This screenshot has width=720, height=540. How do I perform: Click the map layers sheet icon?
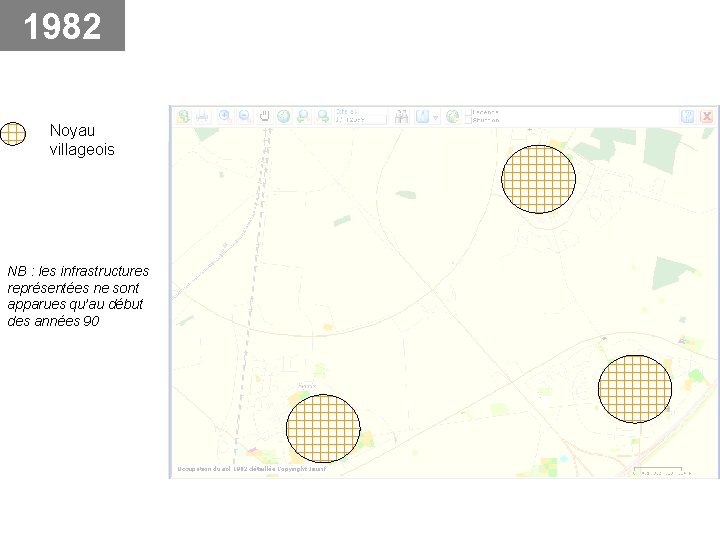422,116
